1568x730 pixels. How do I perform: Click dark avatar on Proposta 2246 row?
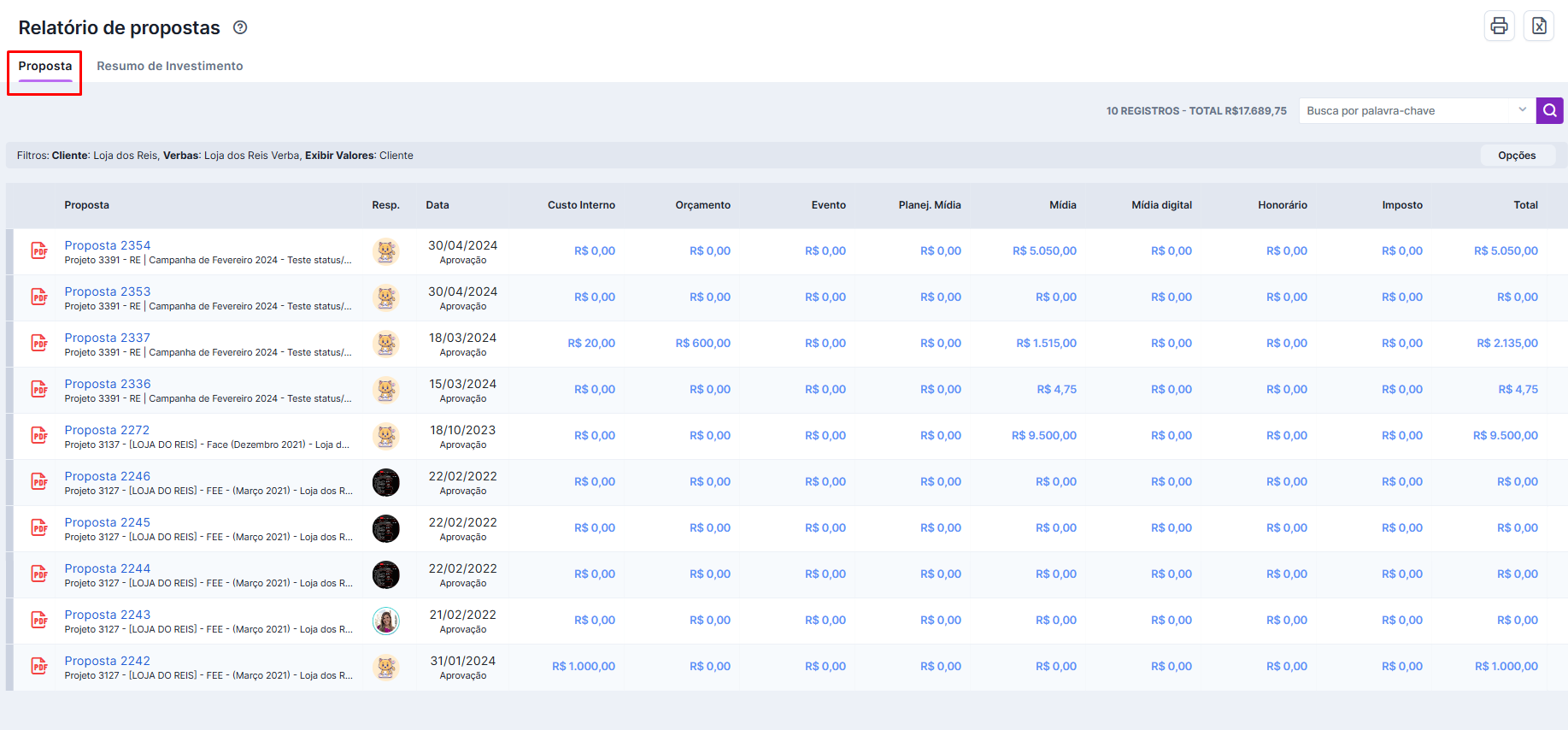[386, 482]
